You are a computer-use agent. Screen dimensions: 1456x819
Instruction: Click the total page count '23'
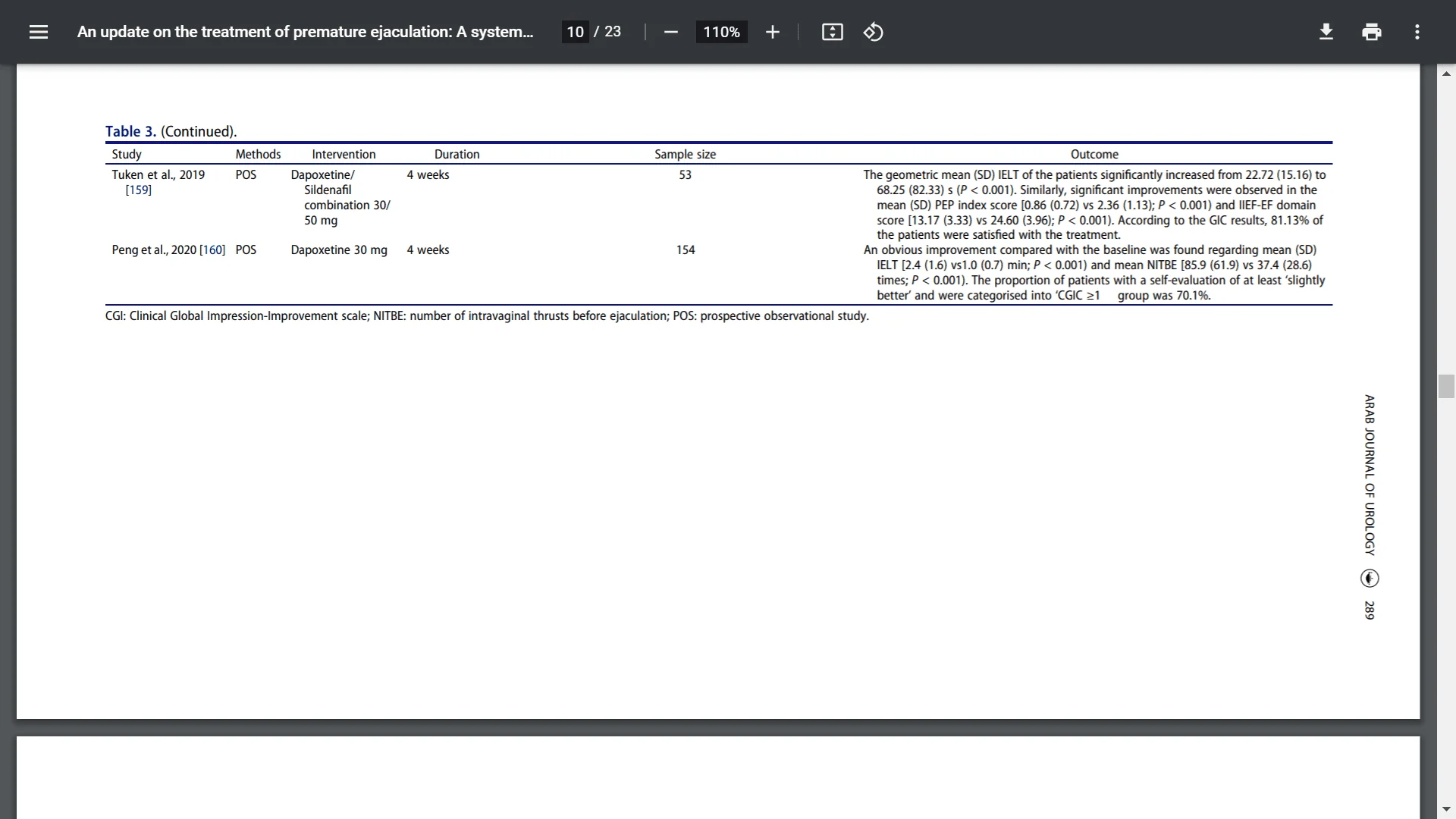pyautogui.click(x=613, y=32)
